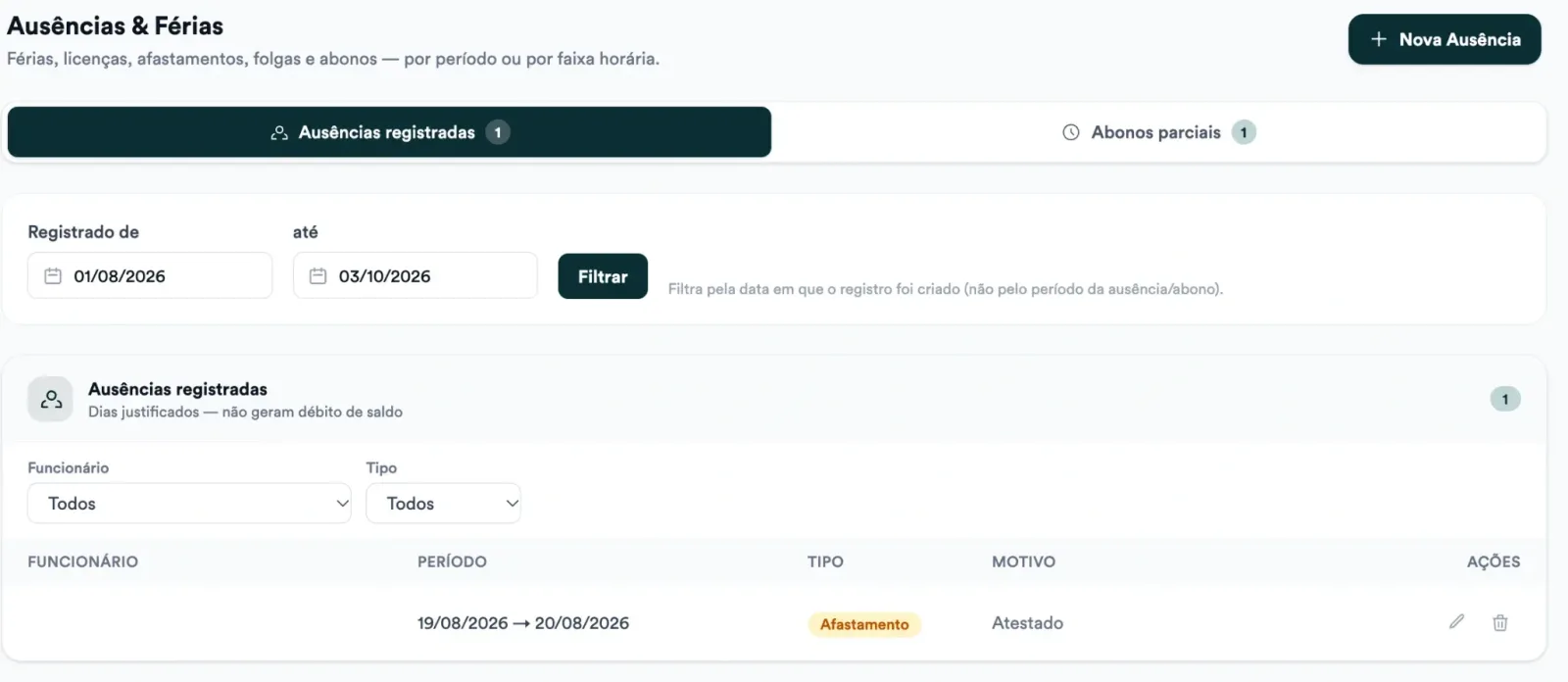Screen dimensions: 1568x682
Task: Click the period 19/08/2026 → 20/08/2026 cell
Action: 523,623
